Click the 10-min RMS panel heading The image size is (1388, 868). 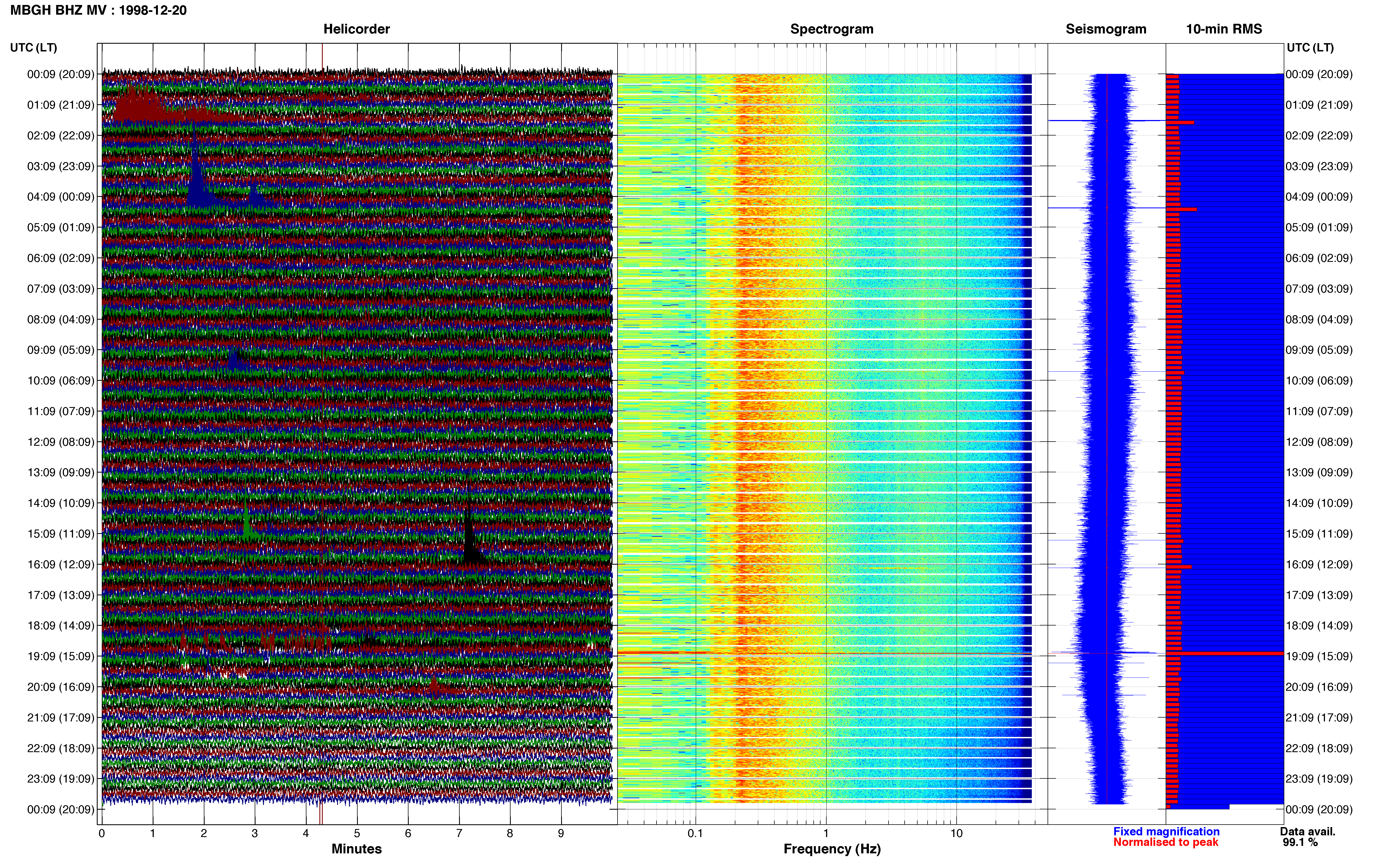1224,29
